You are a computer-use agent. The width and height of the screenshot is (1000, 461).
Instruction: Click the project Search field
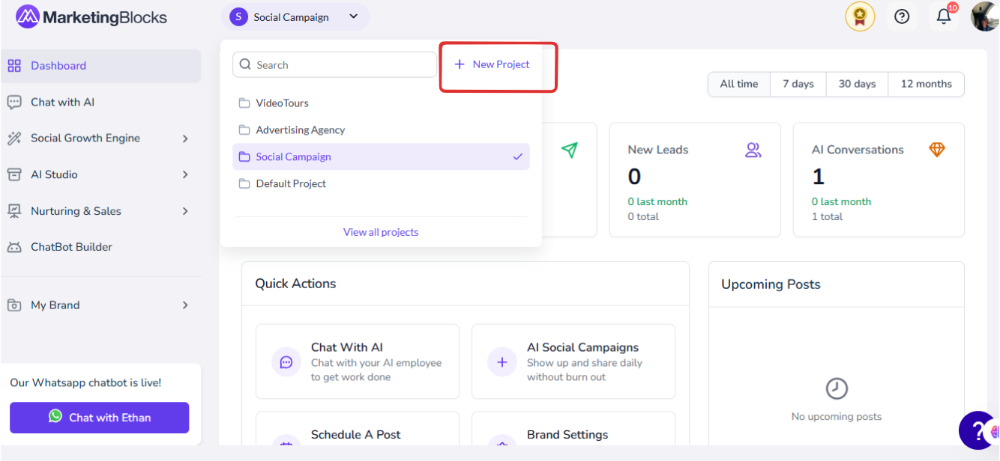tap(334, 65)
